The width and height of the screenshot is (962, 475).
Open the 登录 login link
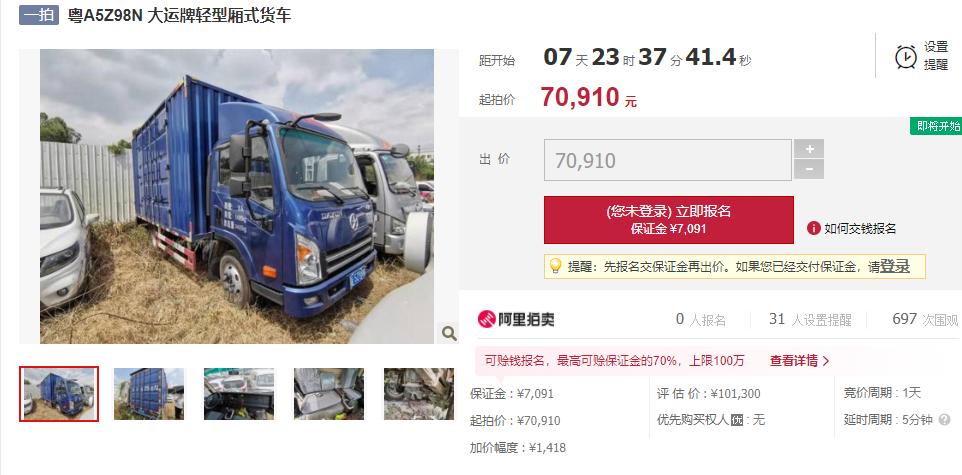(895, 266)
